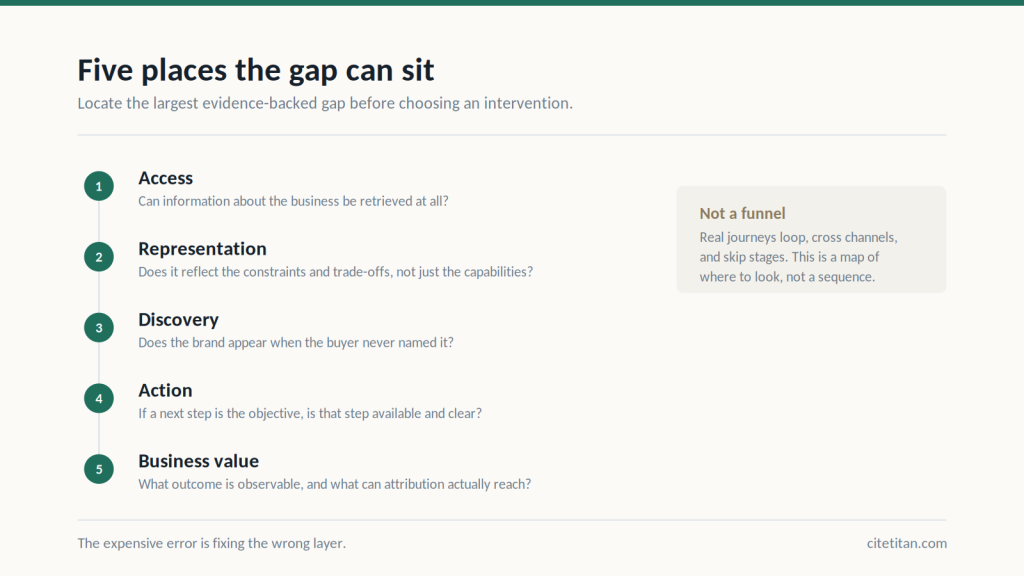Click the "Discovery" heading

178,320
